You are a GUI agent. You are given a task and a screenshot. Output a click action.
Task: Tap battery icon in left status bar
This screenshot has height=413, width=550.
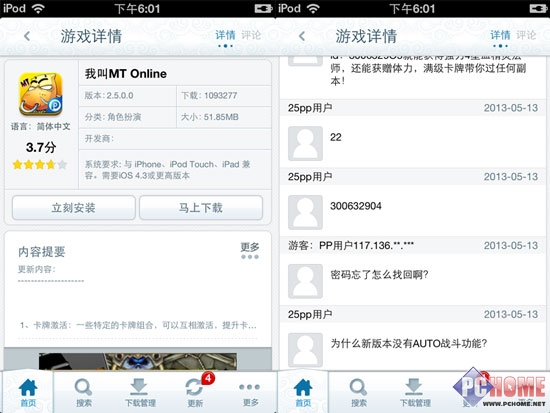click(x=264, y=8)
